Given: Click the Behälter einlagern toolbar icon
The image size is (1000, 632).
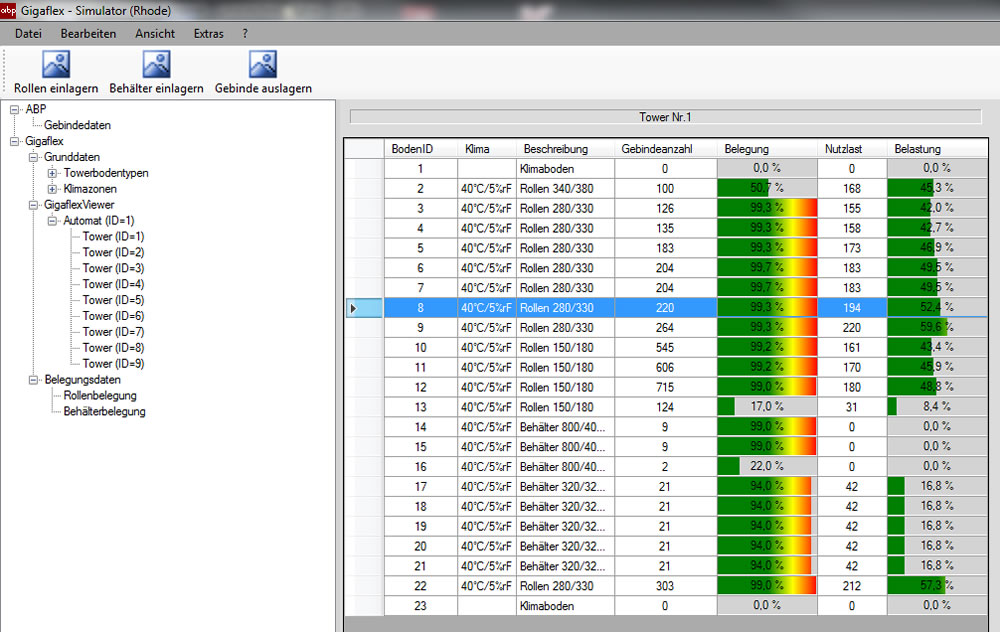Looking at the screenshot, I should click(156, 64).
